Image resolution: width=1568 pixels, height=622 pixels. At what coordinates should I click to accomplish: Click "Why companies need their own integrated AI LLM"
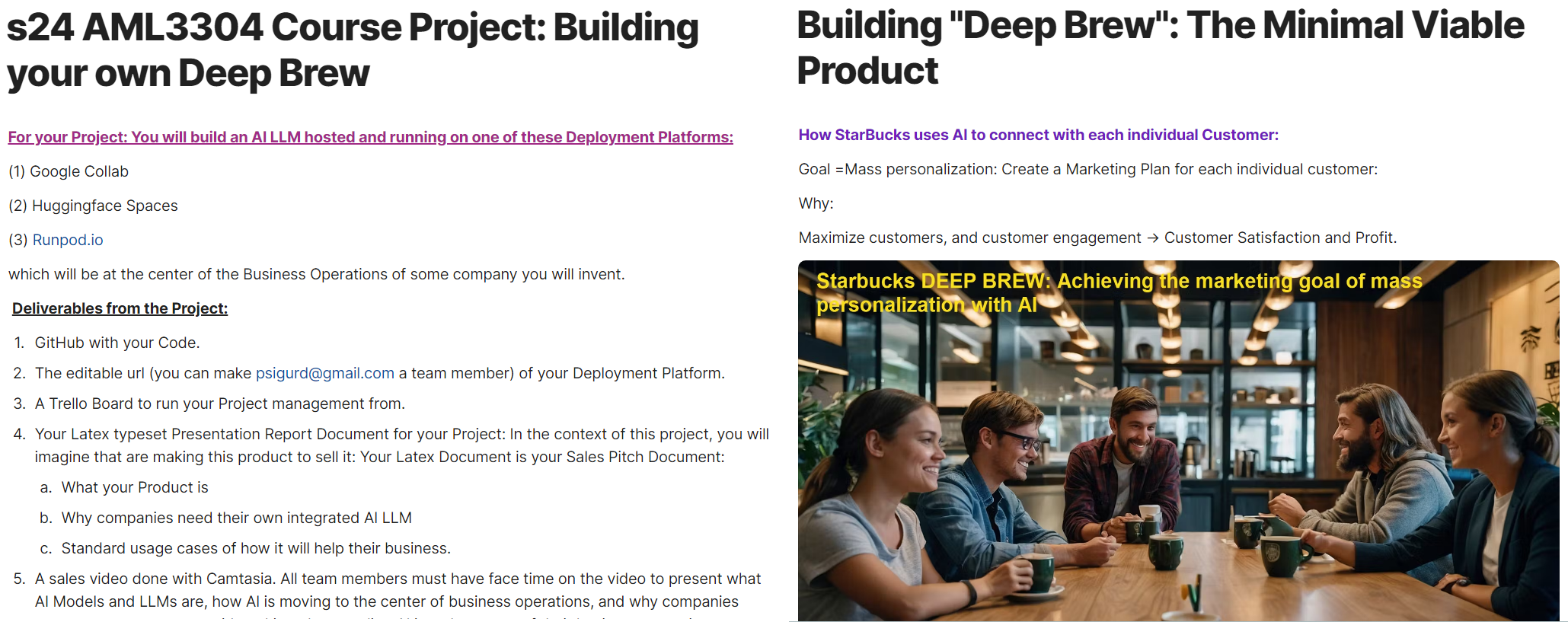tap(237, 518)
